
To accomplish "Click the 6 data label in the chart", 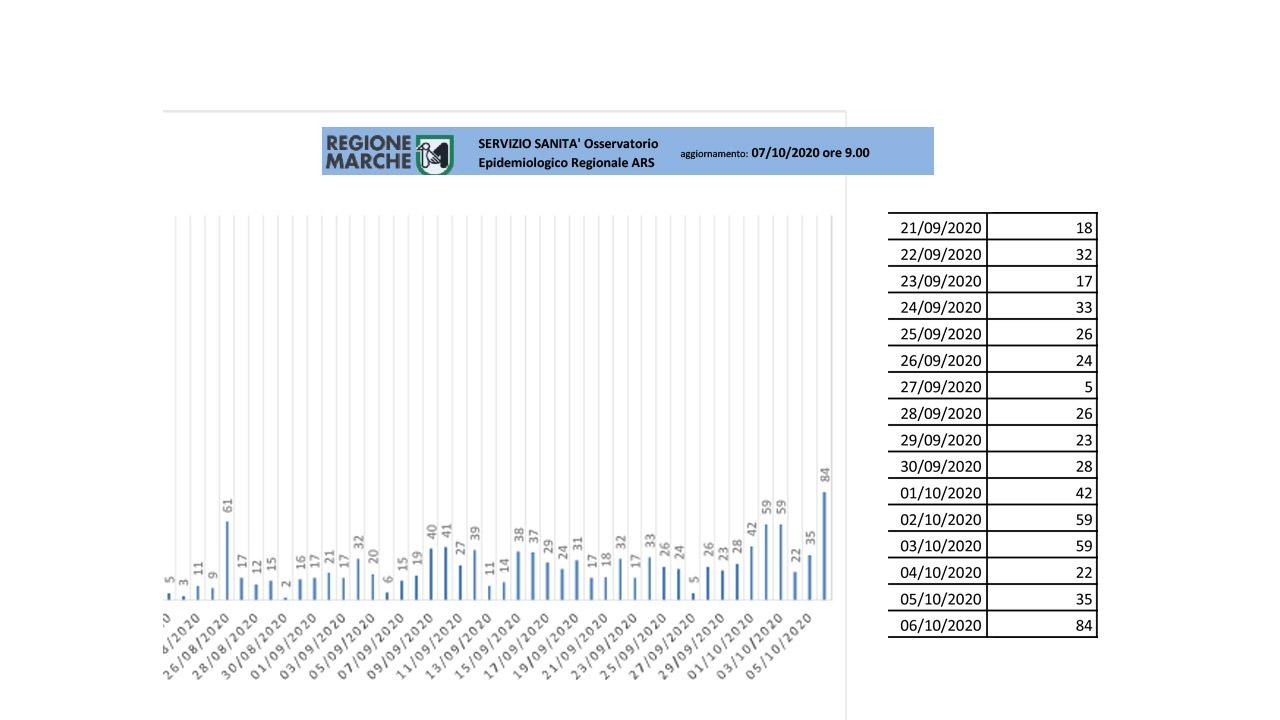I will point(388,580).
